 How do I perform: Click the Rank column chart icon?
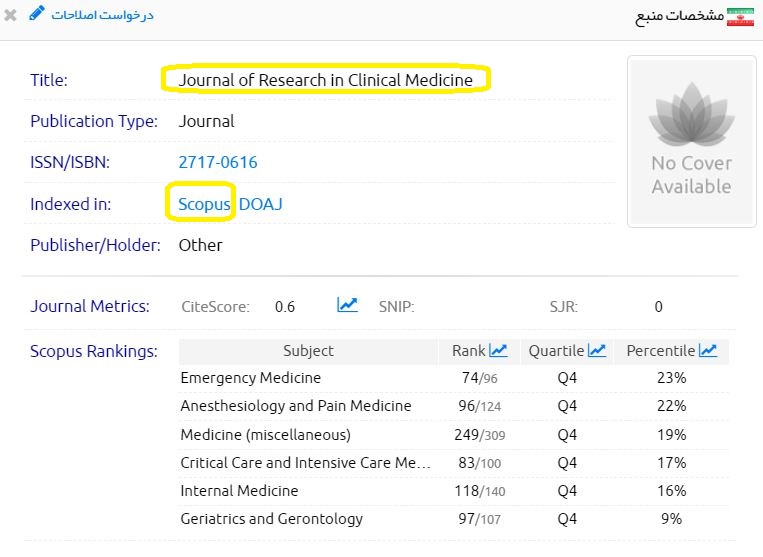498,350
